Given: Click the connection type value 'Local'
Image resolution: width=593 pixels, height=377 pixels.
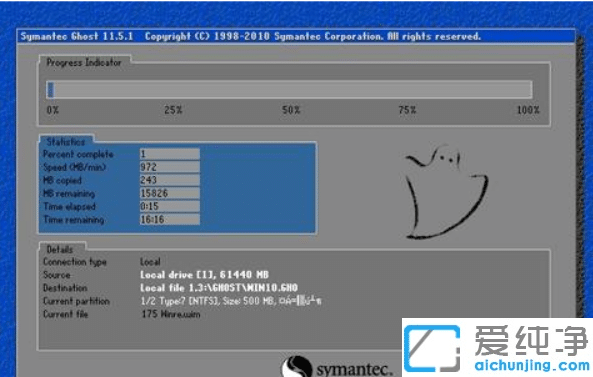Looking at the screenshot, I should click(x=150, y=262).
